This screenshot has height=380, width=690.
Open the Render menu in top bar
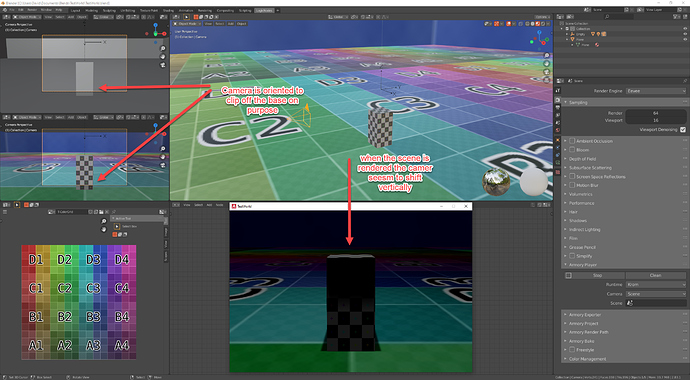pyautogui.click(x=32, y=10)
